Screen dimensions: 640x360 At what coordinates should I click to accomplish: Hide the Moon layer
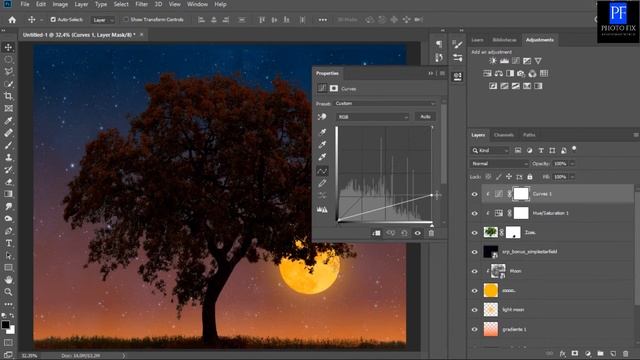[x=474, y=271]
